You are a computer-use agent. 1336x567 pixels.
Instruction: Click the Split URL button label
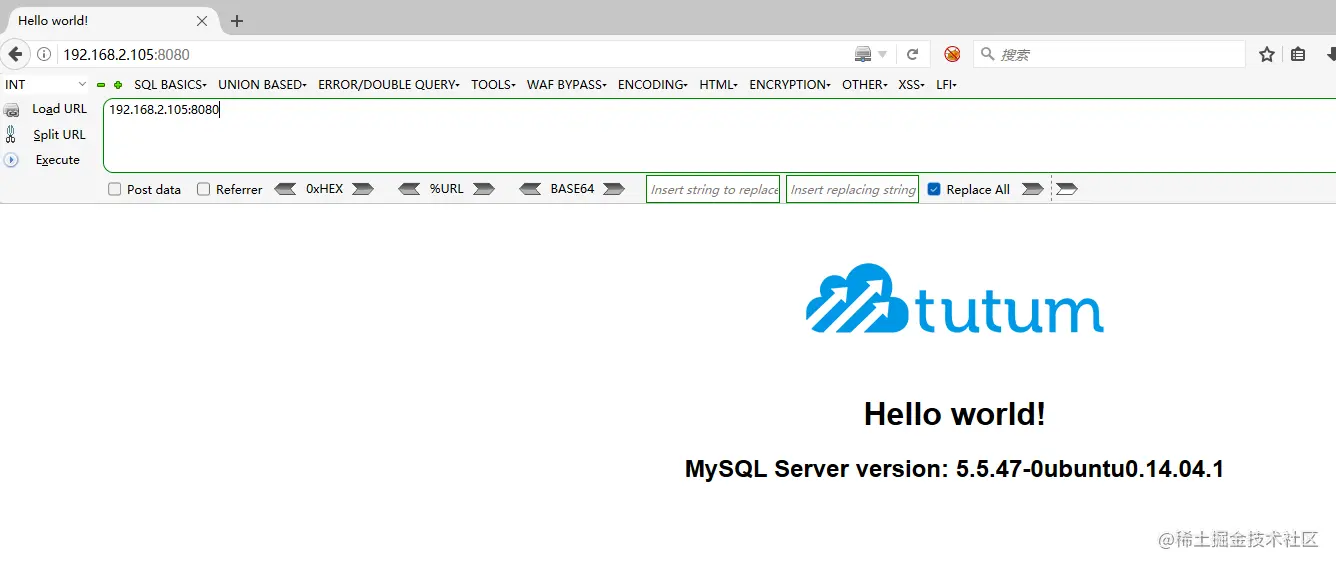[60, 135]
